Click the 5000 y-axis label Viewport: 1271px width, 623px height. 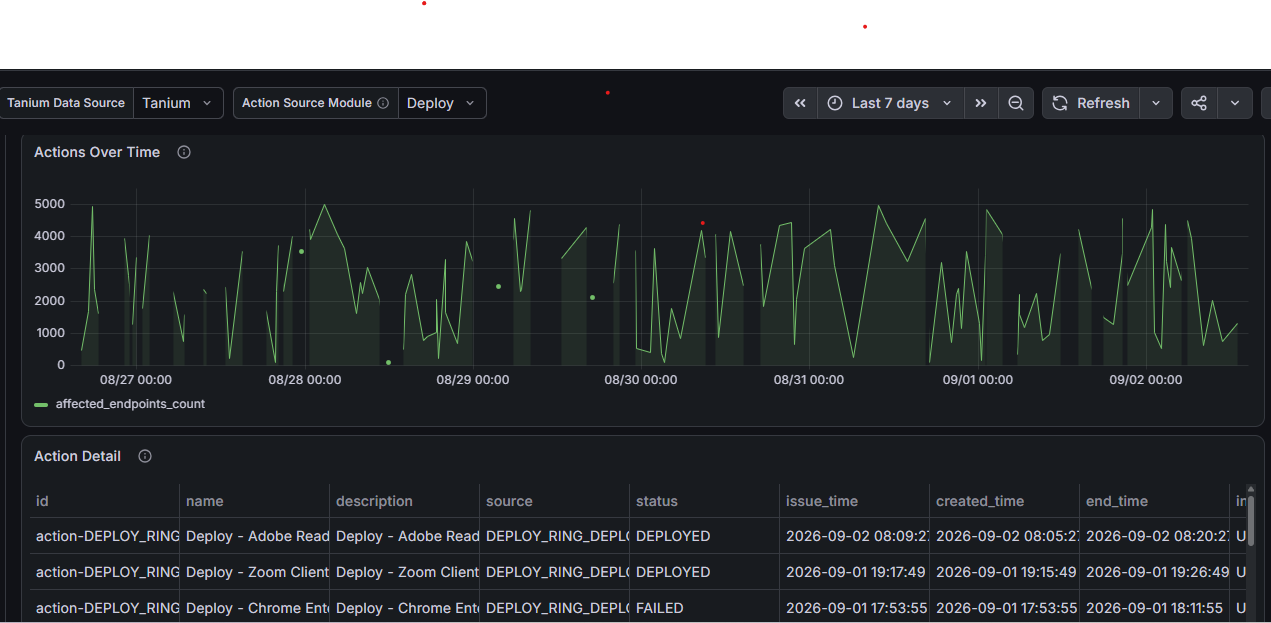pyautogui.click(x=49, y=204)
